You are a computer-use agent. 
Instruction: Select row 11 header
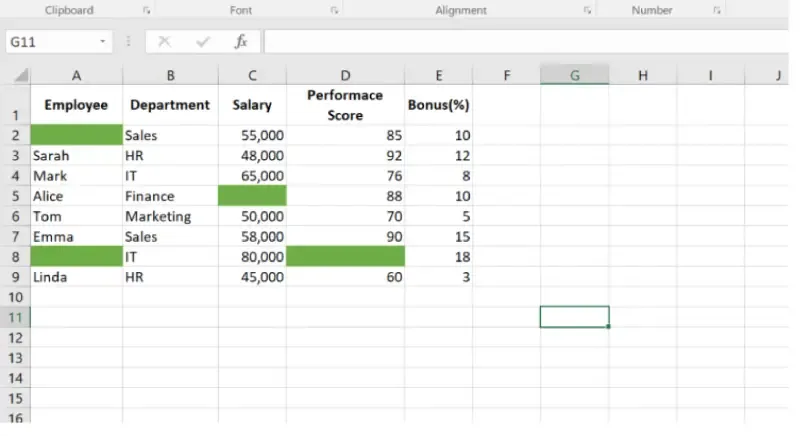[x=15, y=317]
